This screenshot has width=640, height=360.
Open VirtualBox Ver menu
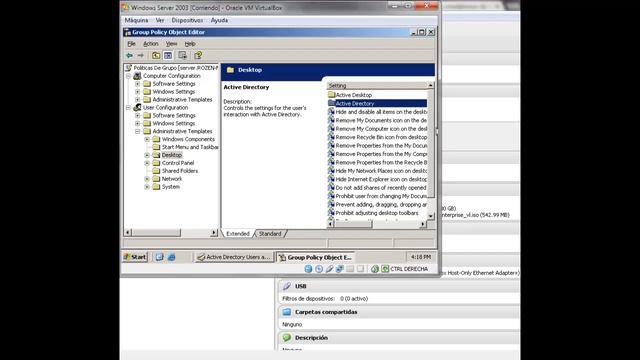pyautogui.click(x=160, y=20)
